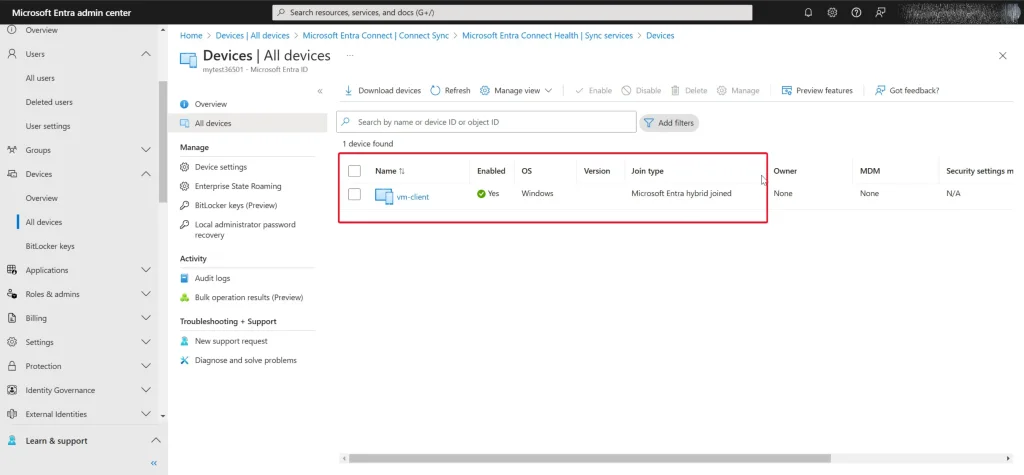Click the Disable toolbar button
1024x475 pixels.
641,90
